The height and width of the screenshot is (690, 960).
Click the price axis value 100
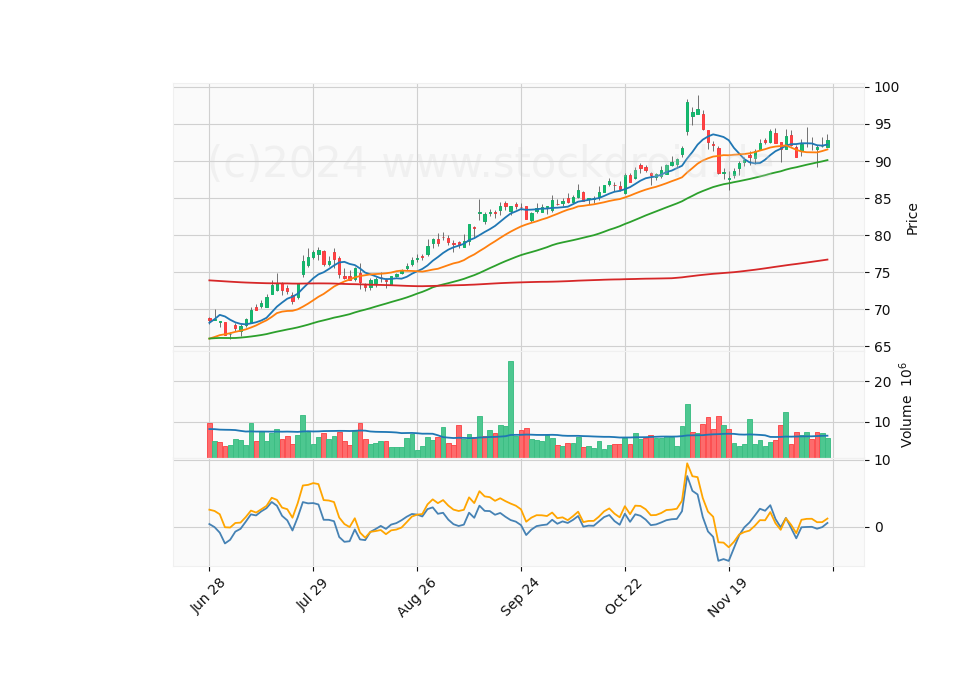[x=887, y=88]
